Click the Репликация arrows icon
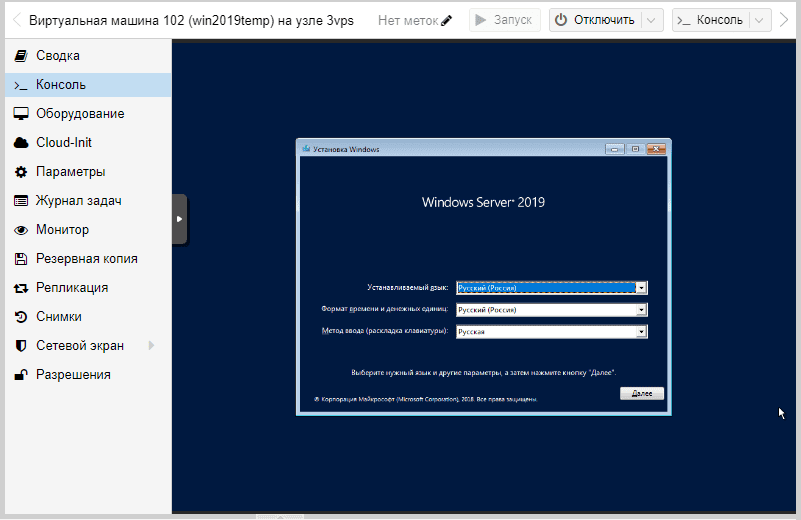The image size is (801, 520). click(x=21, y=288)
